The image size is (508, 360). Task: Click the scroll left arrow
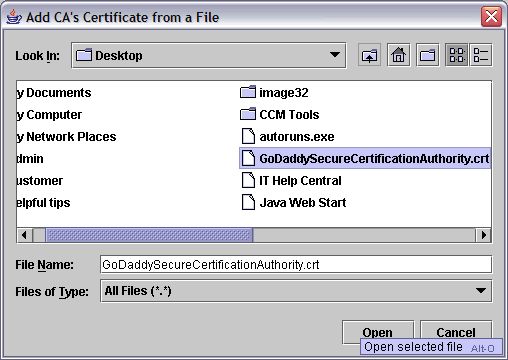(24, 235)
